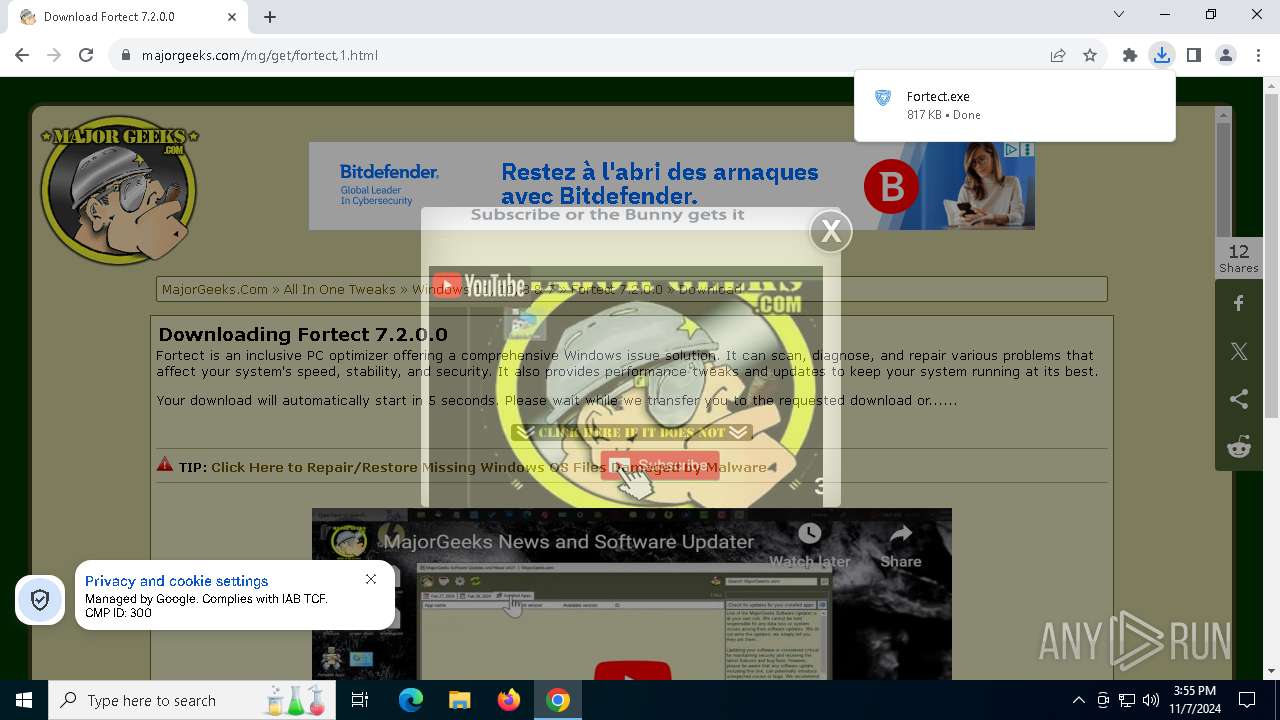
Task: Click the browser Back arrow
Action: (22, 55)
